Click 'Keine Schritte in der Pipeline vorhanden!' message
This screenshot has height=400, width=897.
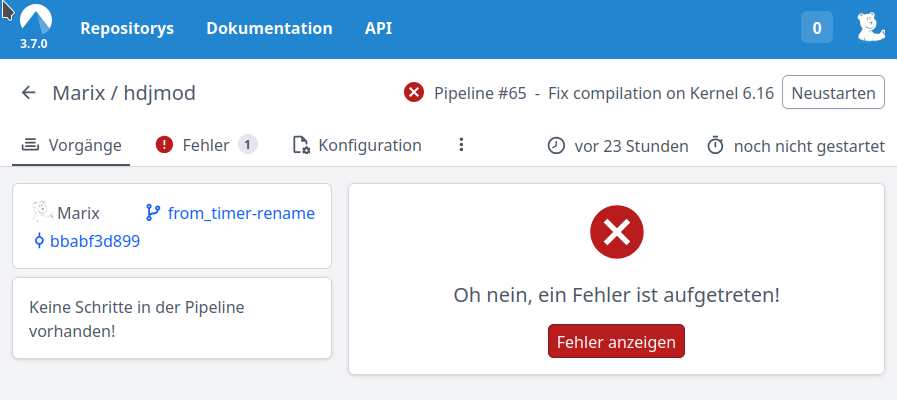[137, 319]
